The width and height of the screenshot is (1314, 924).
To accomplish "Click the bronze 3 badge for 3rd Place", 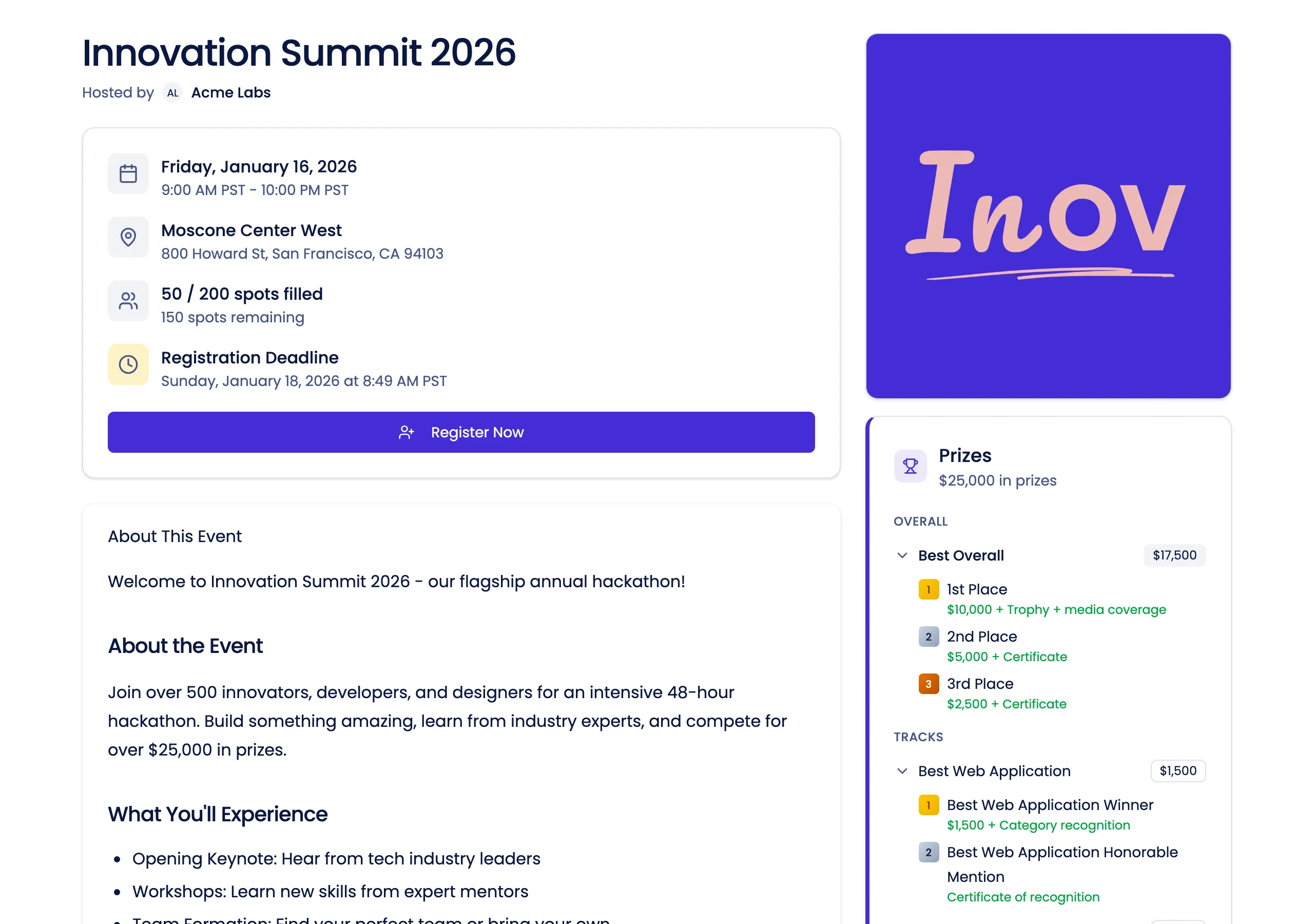I will (929, 684).
